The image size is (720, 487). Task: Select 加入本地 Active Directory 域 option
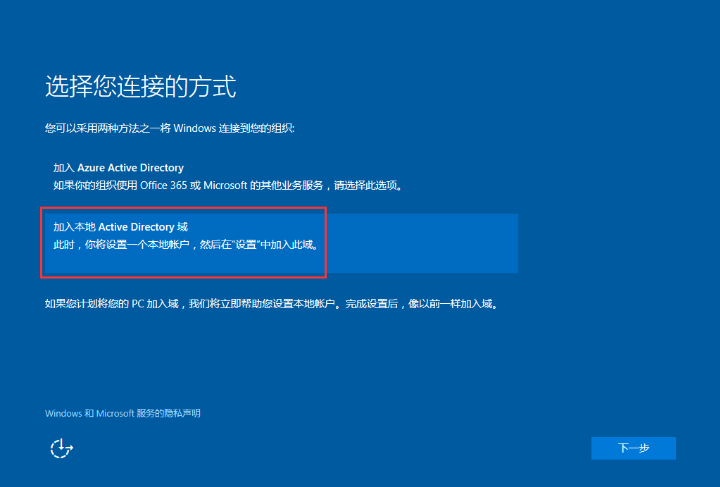281,243
